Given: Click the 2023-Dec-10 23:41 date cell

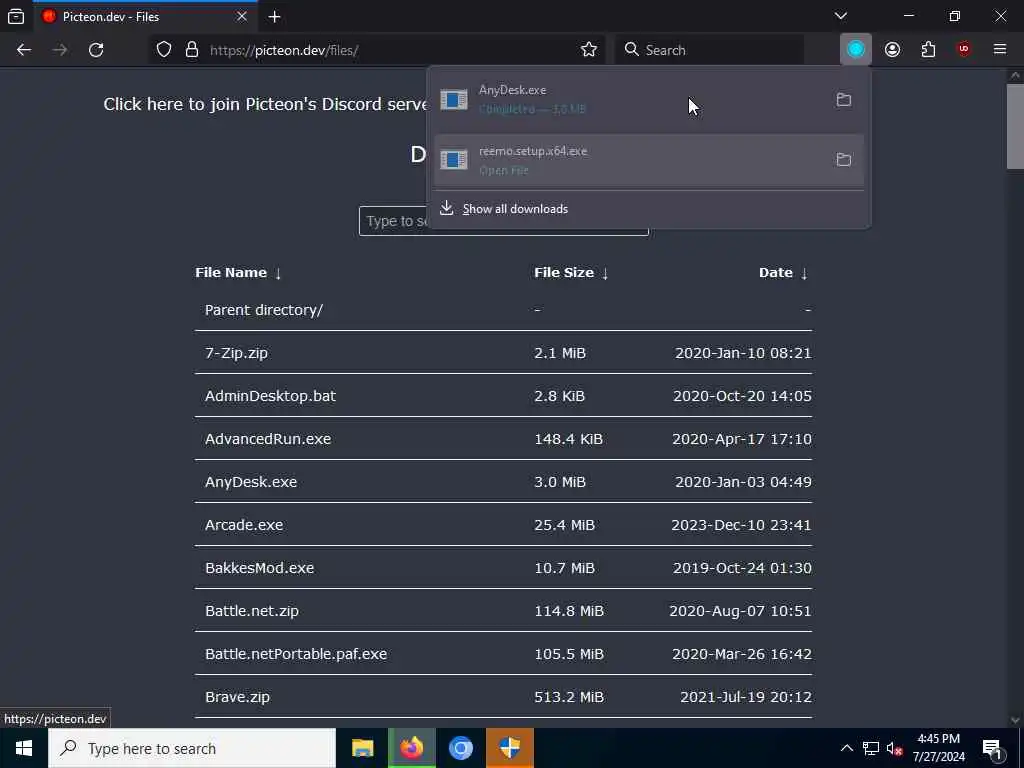Looking at the screenshot, I should pos(741,525).
